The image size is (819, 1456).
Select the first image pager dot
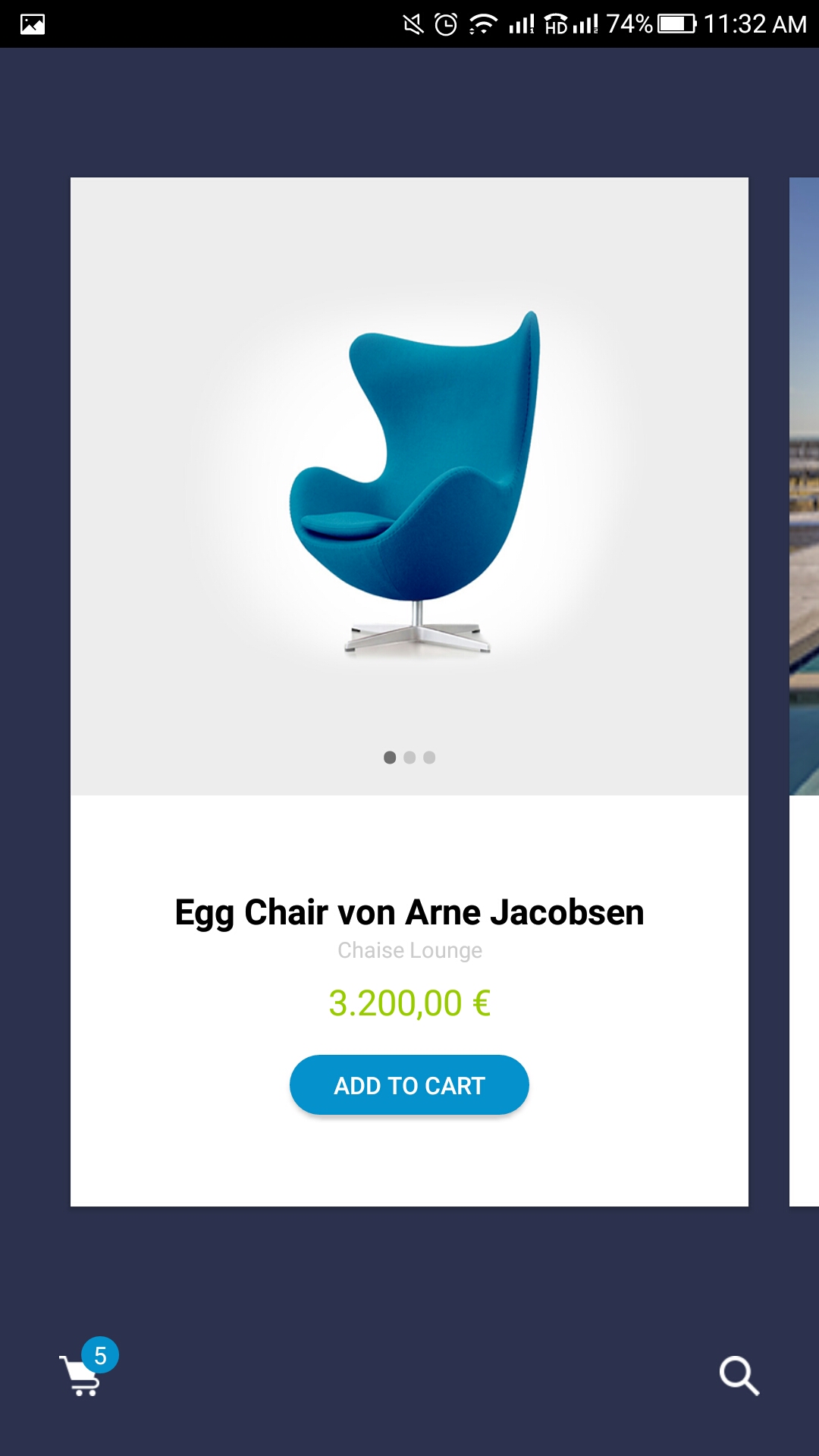pyautogui.click(x=390, y=758)
